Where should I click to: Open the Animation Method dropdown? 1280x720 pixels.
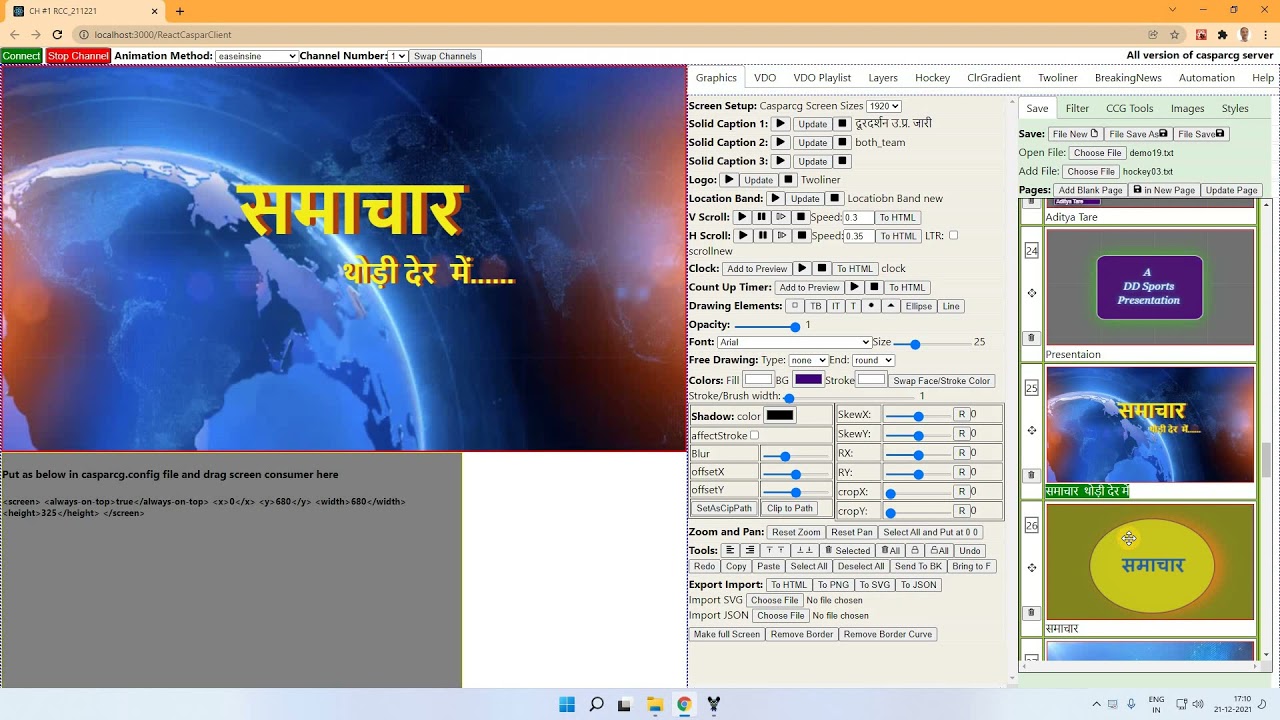coord(257,56)
